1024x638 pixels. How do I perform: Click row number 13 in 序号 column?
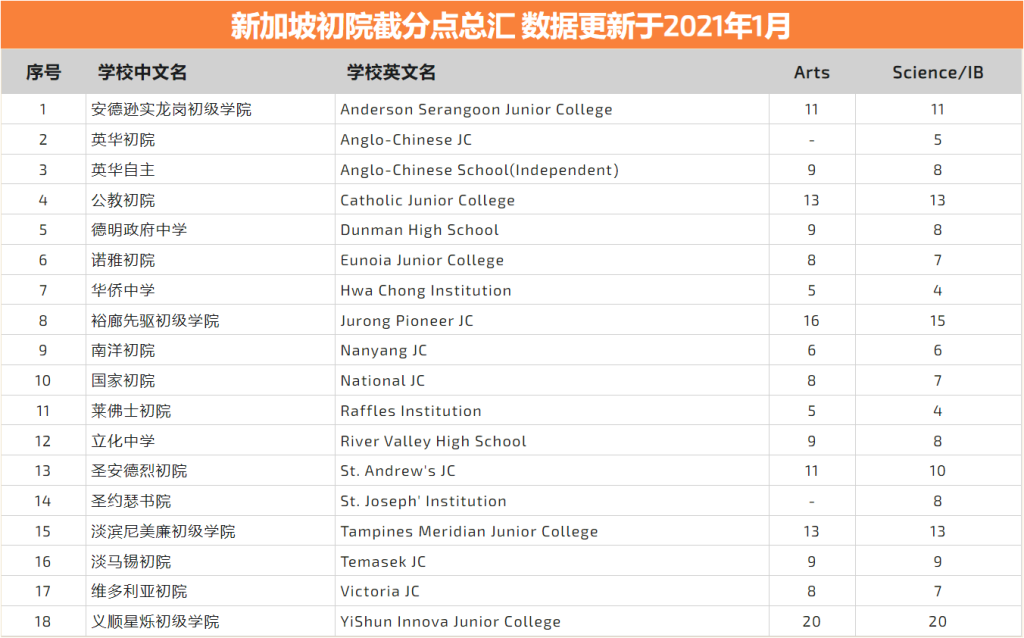pyautogui.click(x=42, y=471)
